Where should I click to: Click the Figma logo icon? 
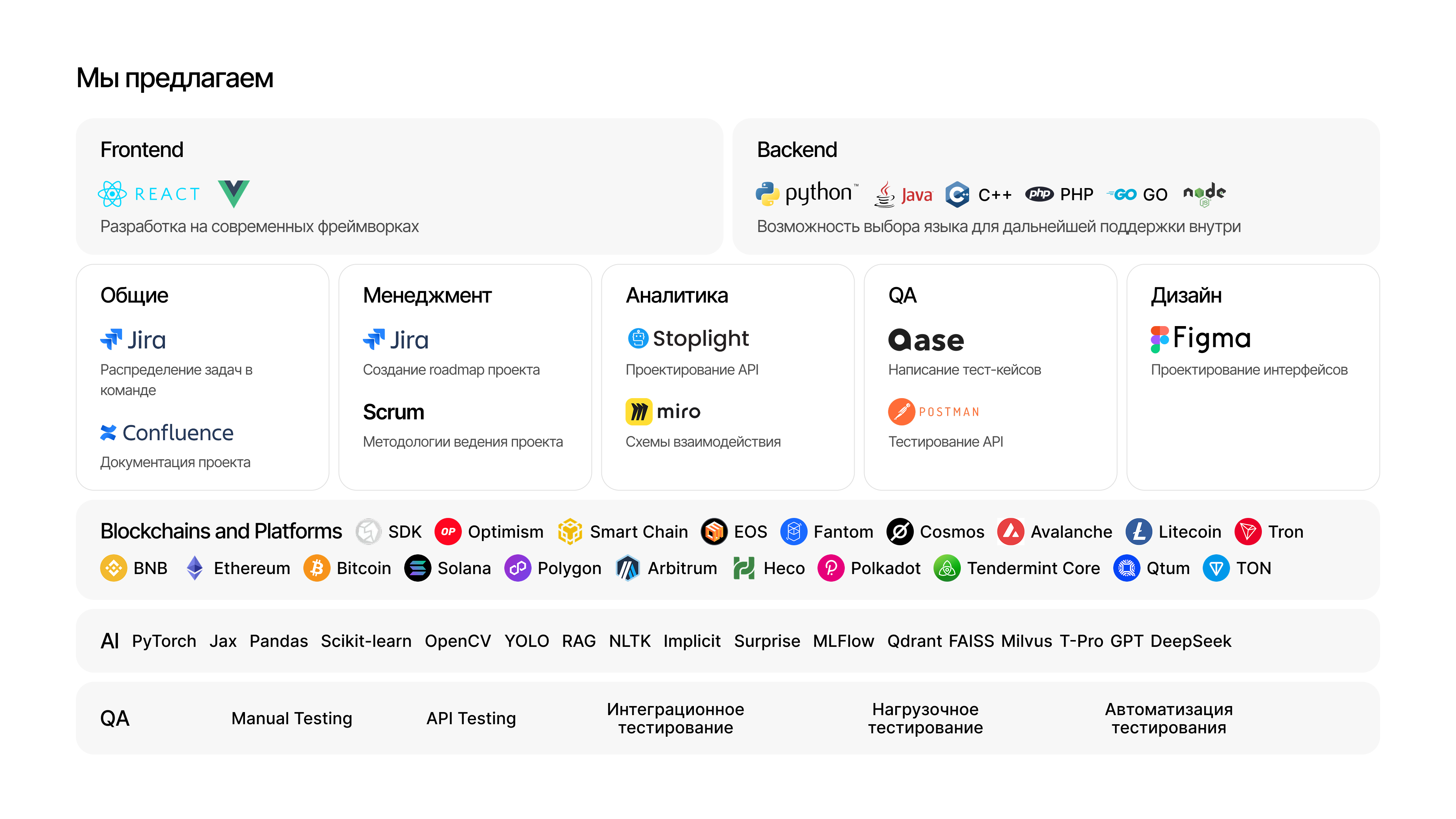tap(1159, 339)
